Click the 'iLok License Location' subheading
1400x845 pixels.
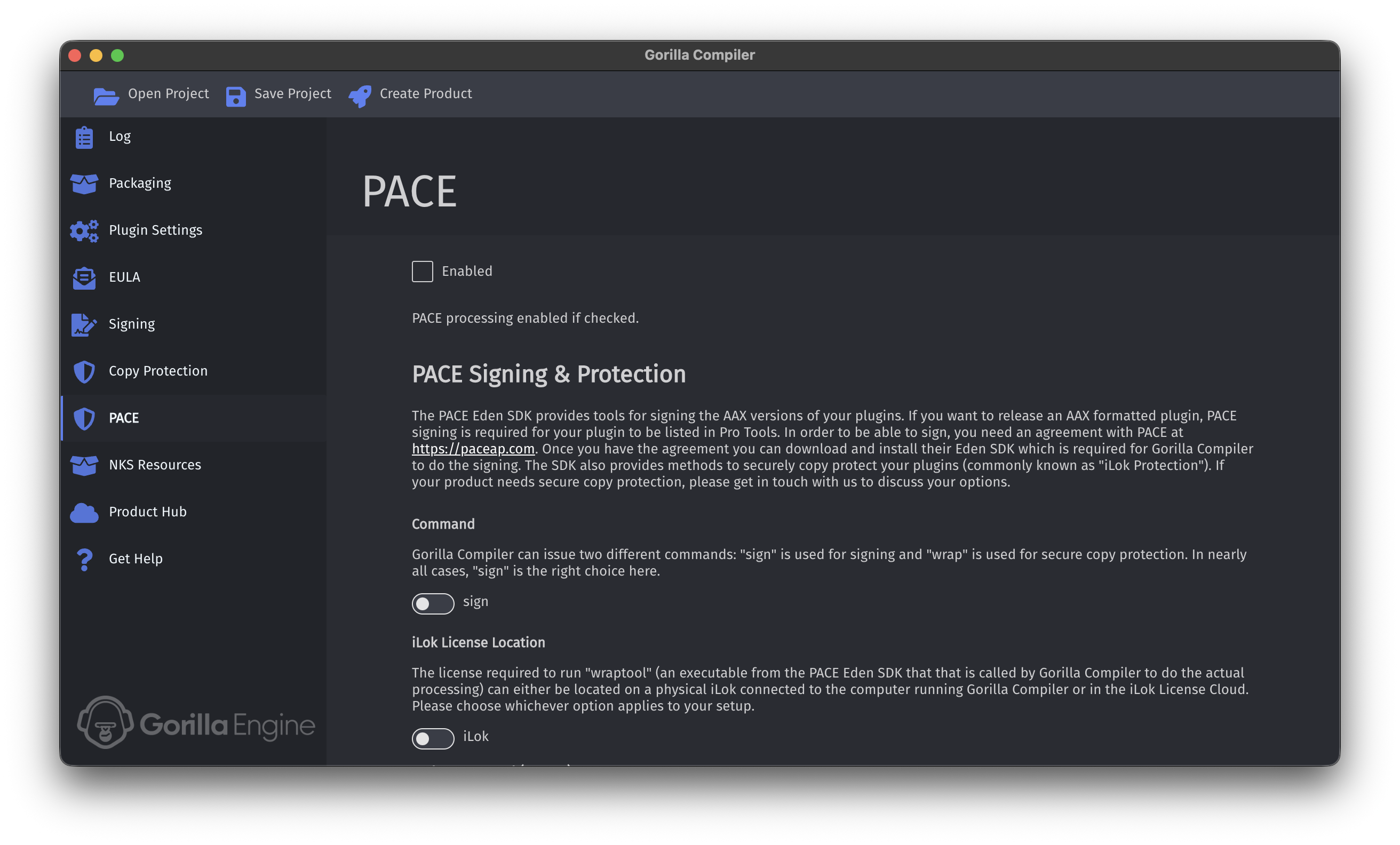(x=479, y=643)
